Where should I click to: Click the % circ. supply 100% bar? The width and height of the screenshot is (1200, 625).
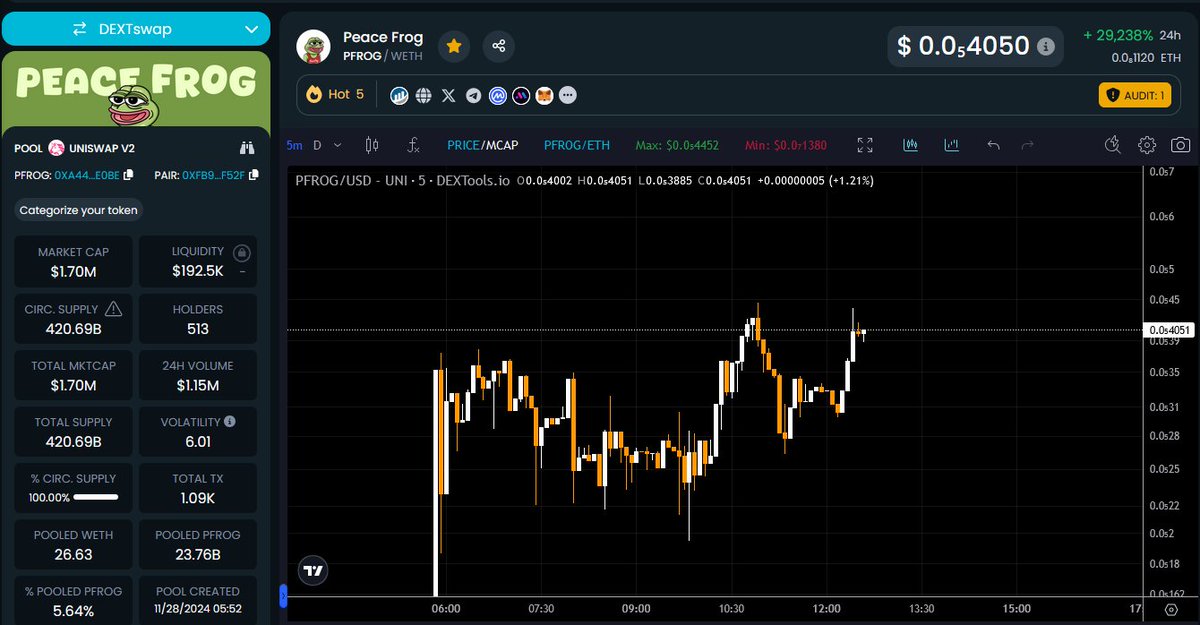point(96,497)
